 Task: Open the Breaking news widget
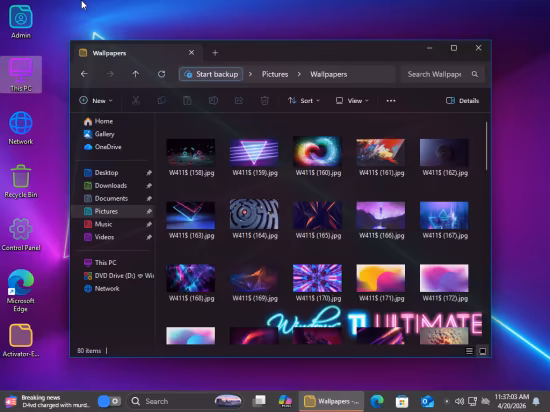47,401
